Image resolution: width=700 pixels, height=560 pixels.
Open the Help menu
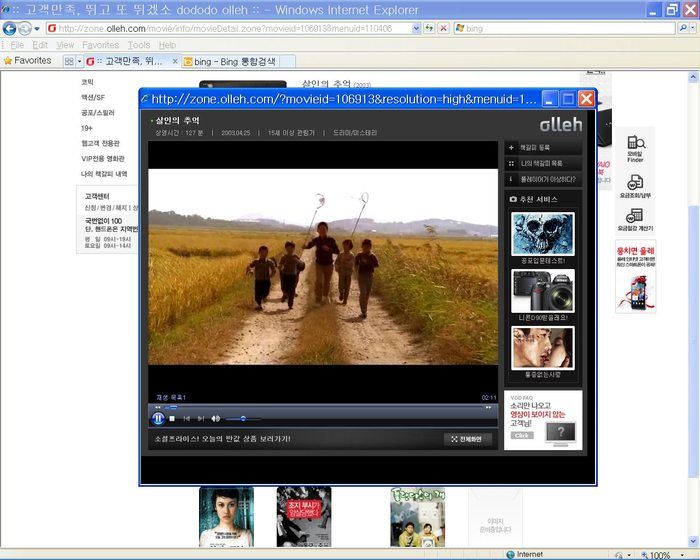tap(167, 45)
